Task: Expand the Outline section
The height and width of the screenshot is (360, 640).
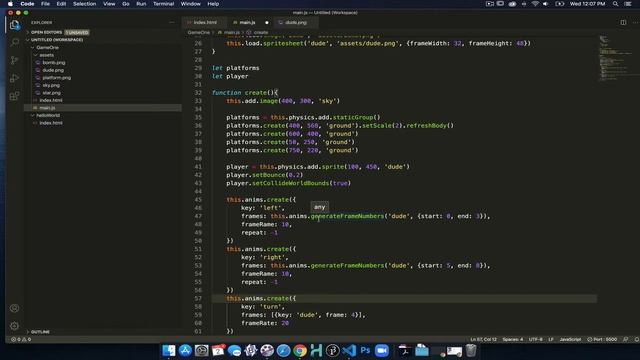Action: (40, 332)
